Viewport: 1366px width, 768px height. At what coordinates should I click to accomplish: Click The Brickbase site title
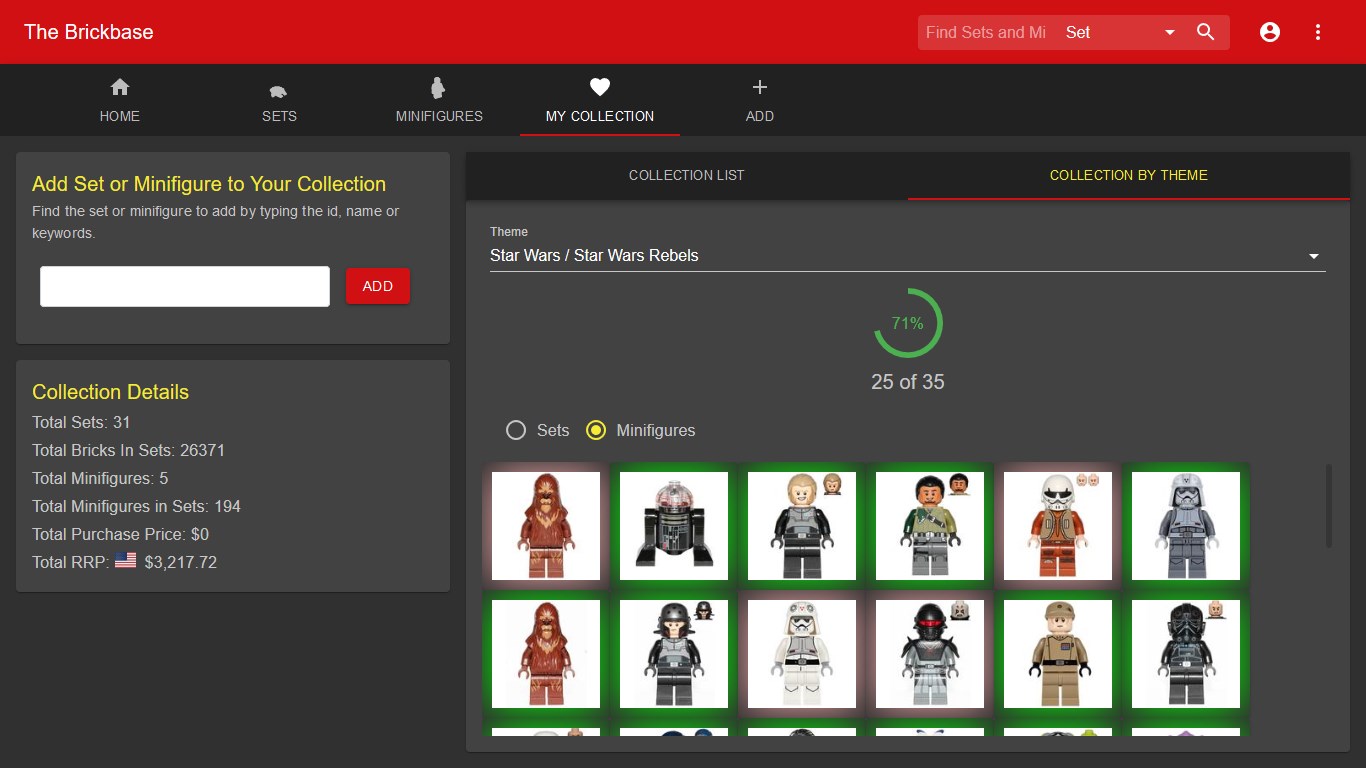[x=89, y=32]
